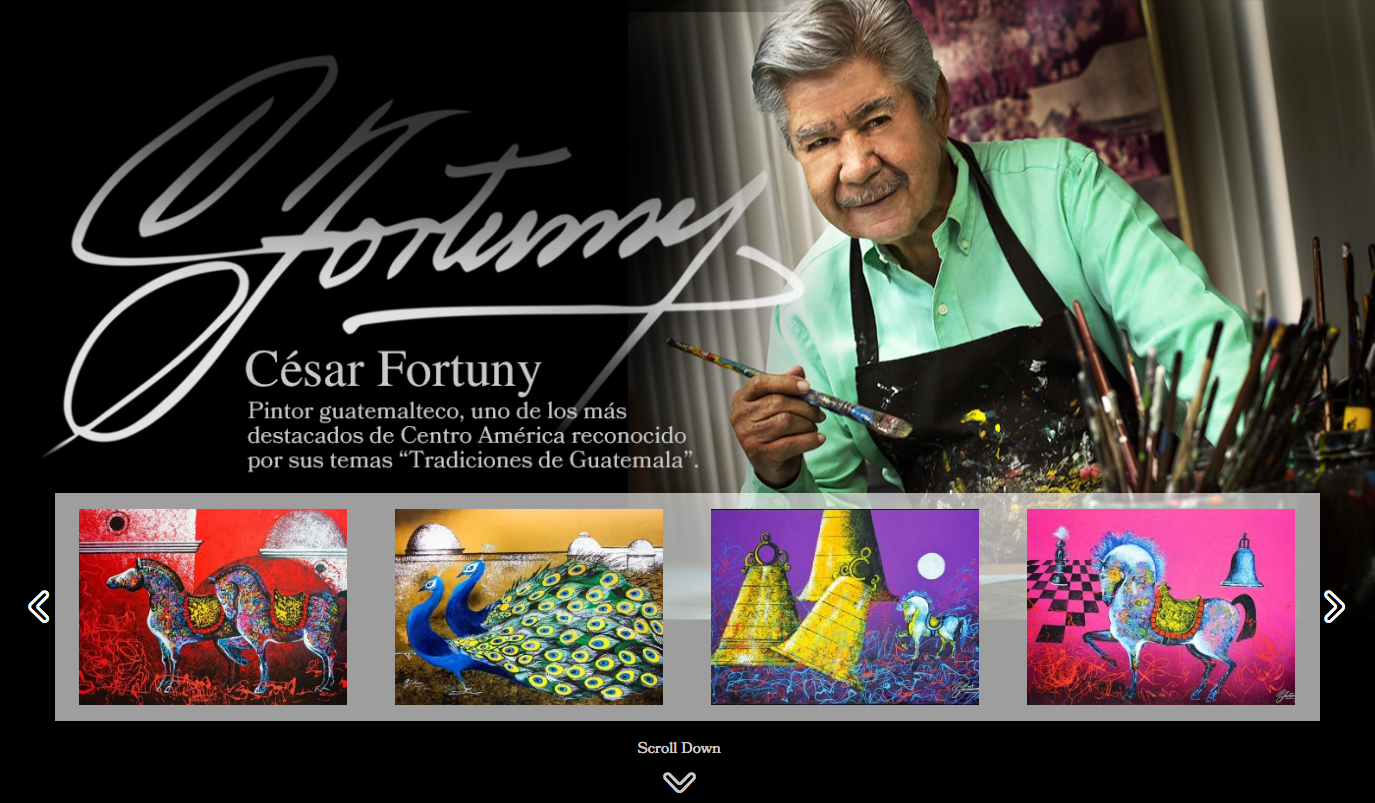The image size is (1375, 803).
Task: View the pink horse with chessboard painting
Action: coord(1161,607)
